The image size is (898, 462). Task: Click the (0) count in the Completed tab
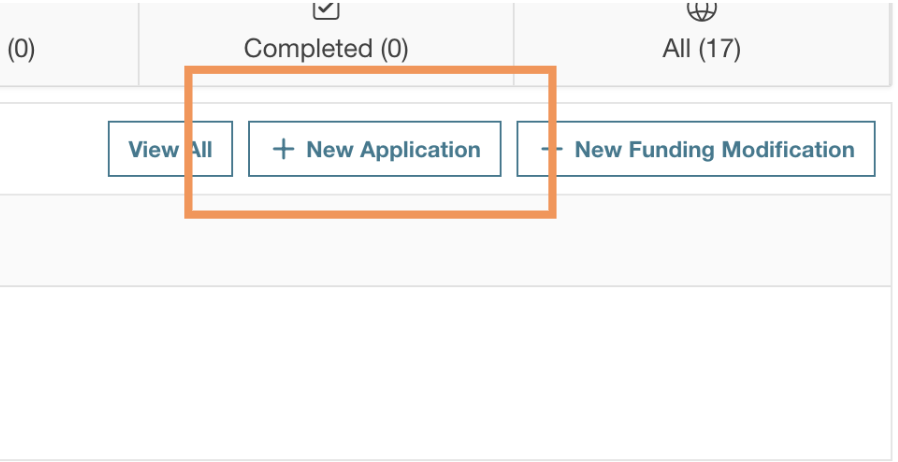tap(391, 48)
